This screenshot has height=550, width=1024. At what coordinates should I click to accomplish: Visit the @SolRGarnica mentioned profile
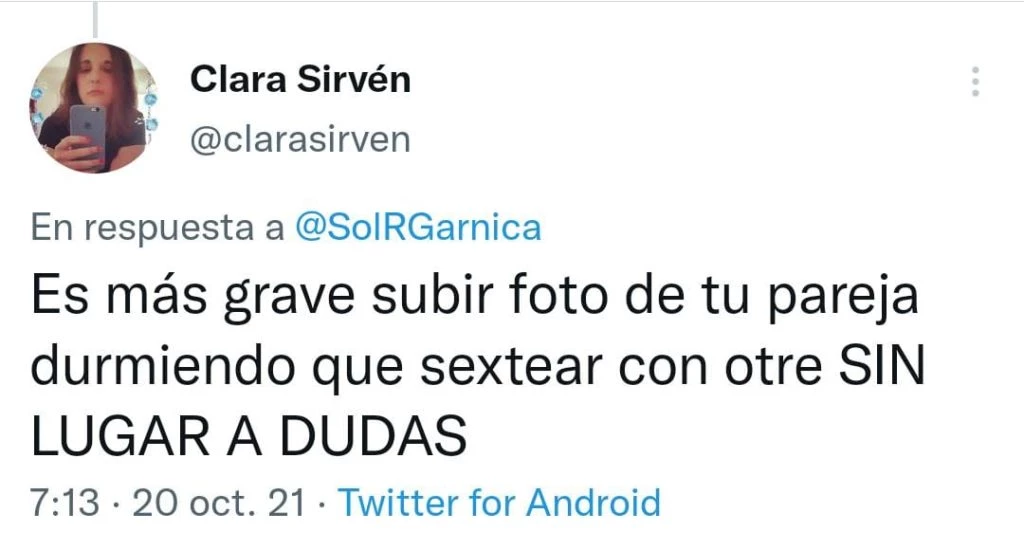coord(418,227)
